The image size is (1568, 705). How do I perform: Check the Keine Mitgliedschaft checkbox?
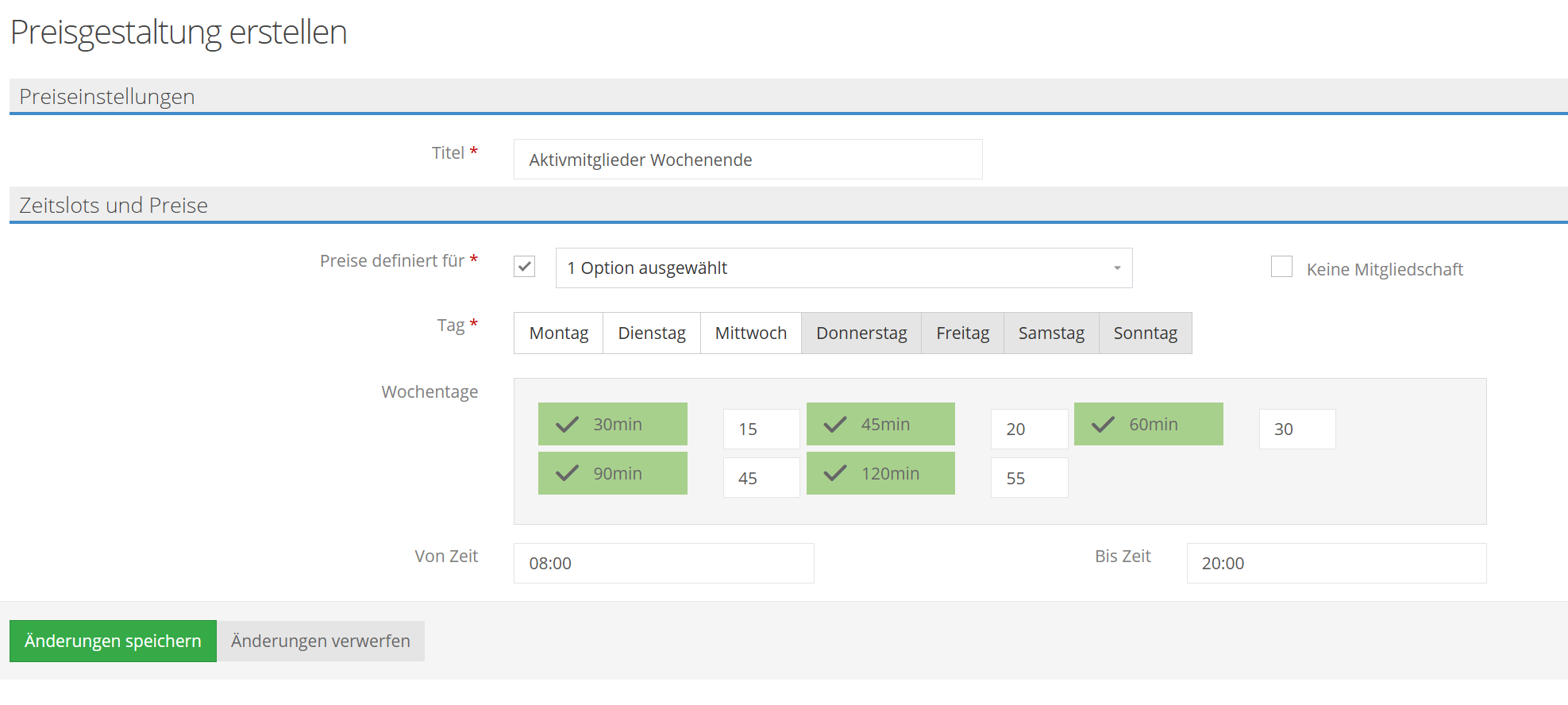coord(1281,267)
